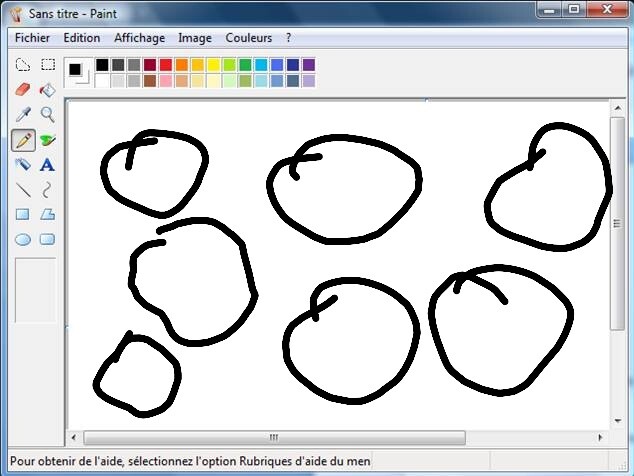Select the rectangular Selection tool
Viewport: 634px width, 476px height.
pyautogui.click(x=47, y=65)
